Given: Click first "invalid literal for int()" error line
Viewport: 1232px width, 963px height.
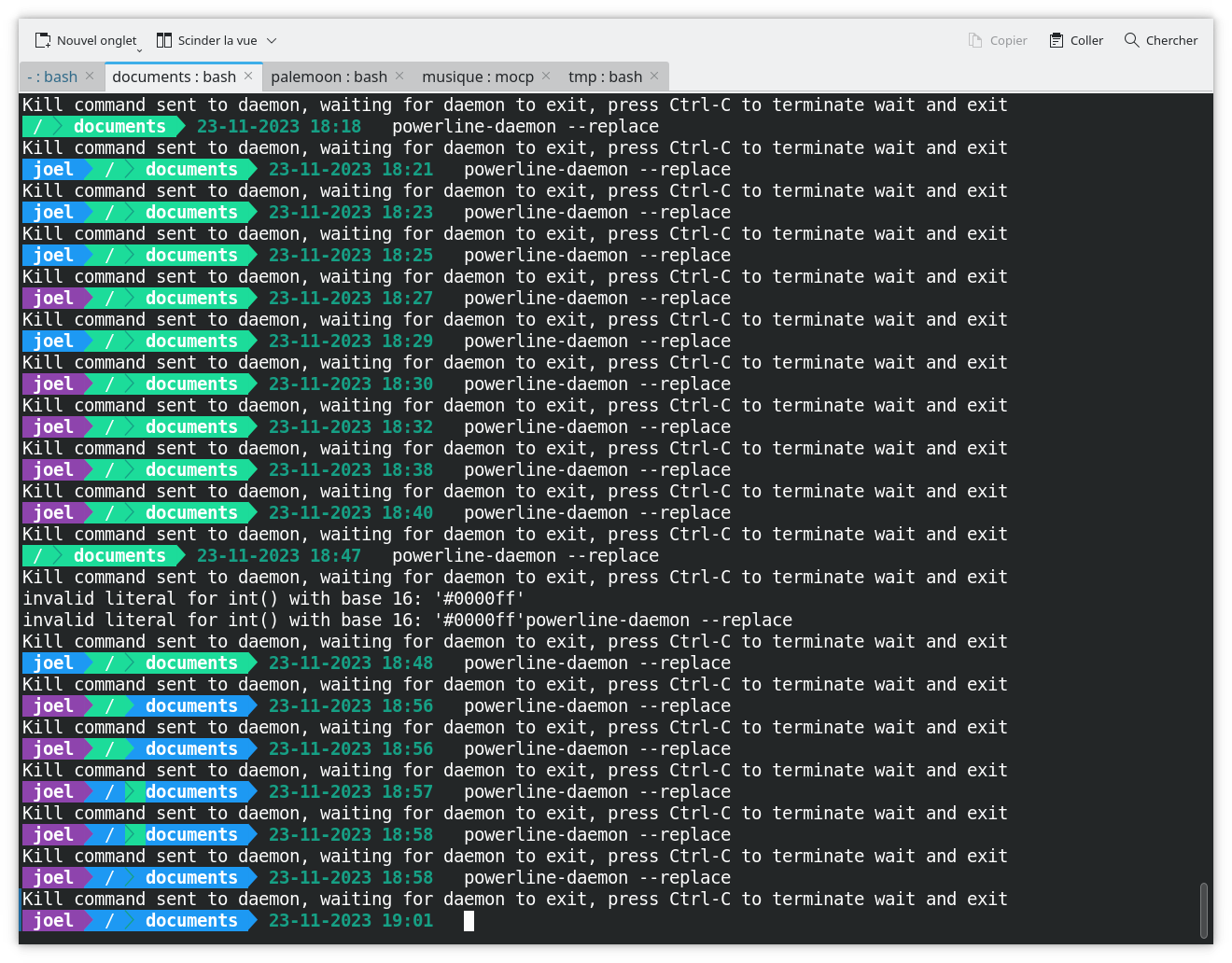Looking at the screenshot, I should pos(273,599).
